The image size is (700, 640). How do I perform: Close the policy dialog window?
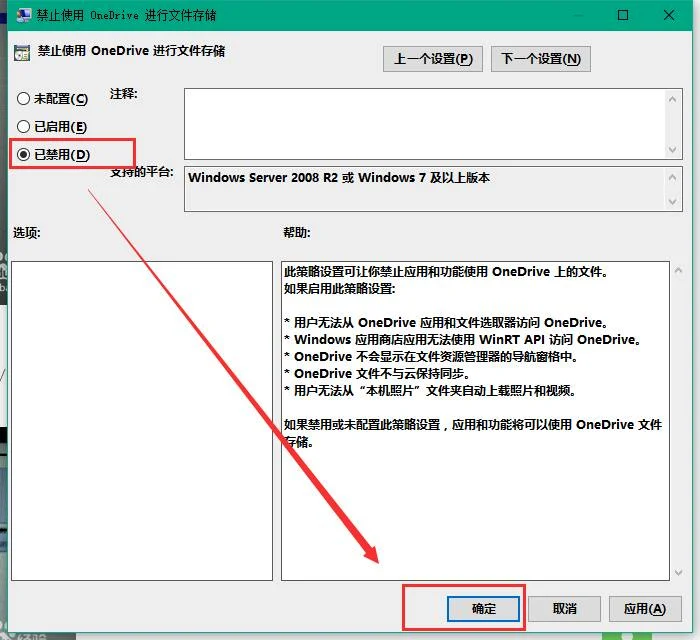669,15
